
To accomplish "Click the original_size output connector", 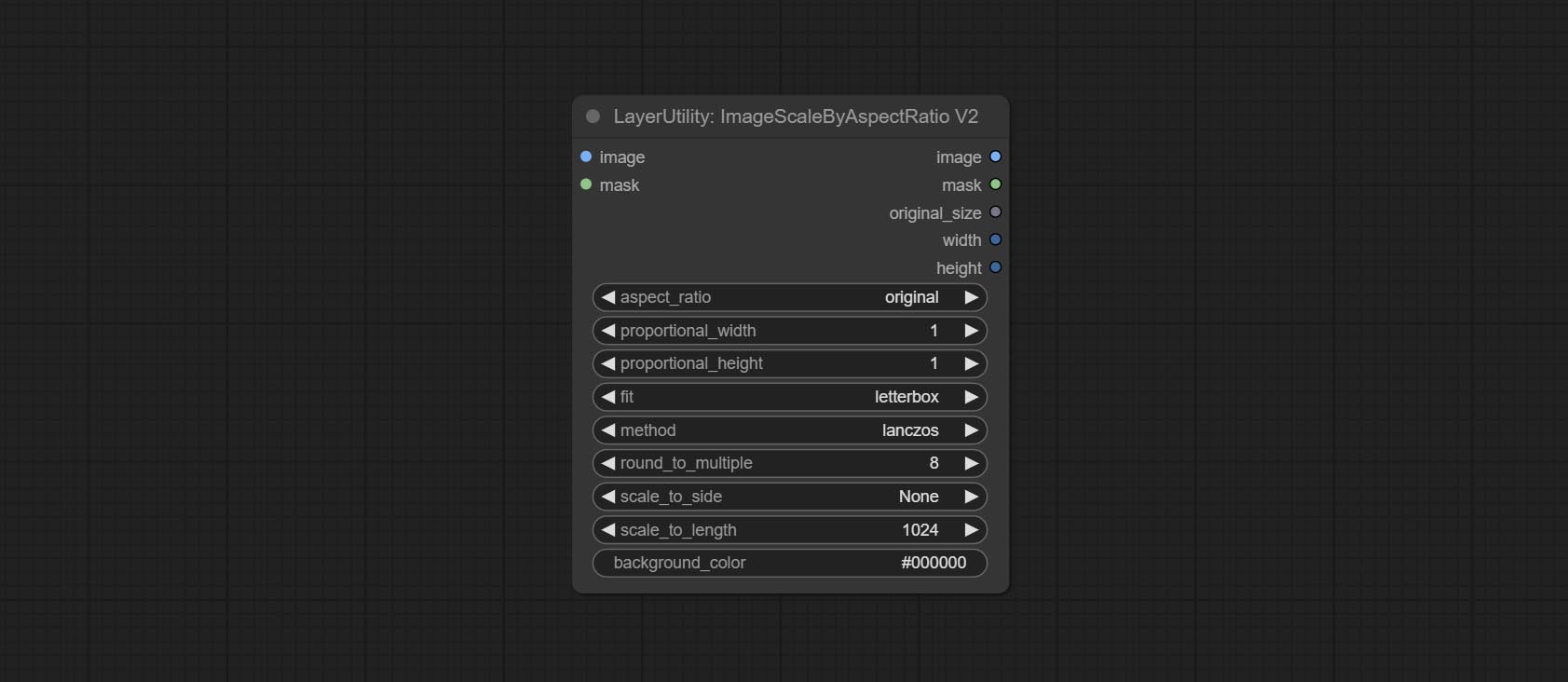I will tap(995, 212).
